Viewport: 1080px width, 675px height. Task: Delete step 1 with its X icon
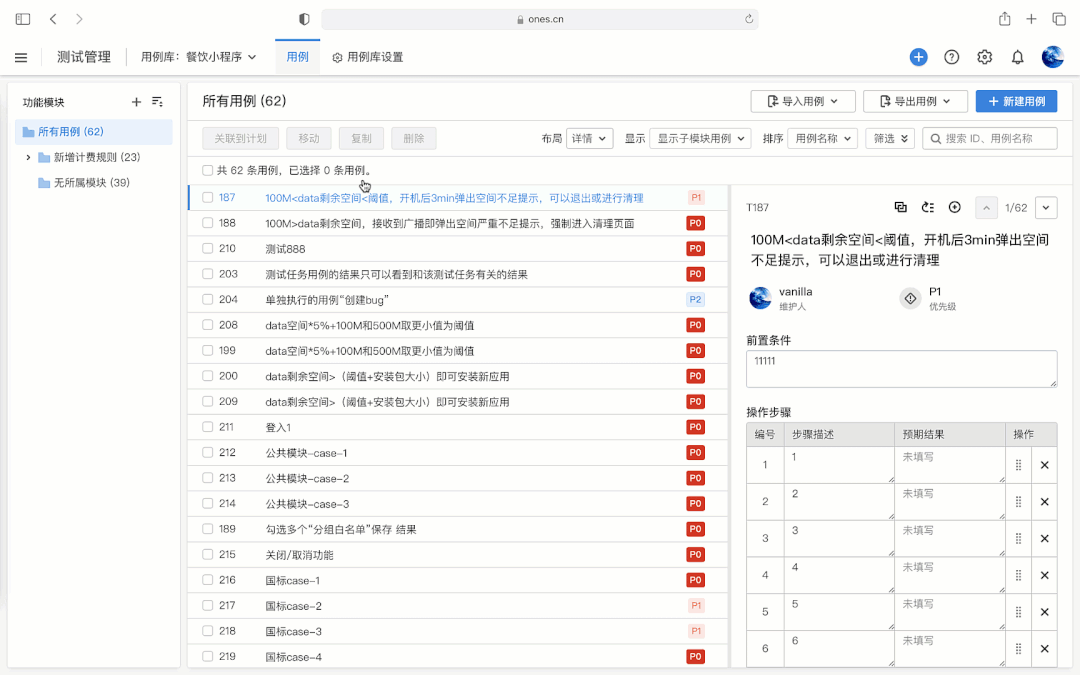click(1044, 465)
